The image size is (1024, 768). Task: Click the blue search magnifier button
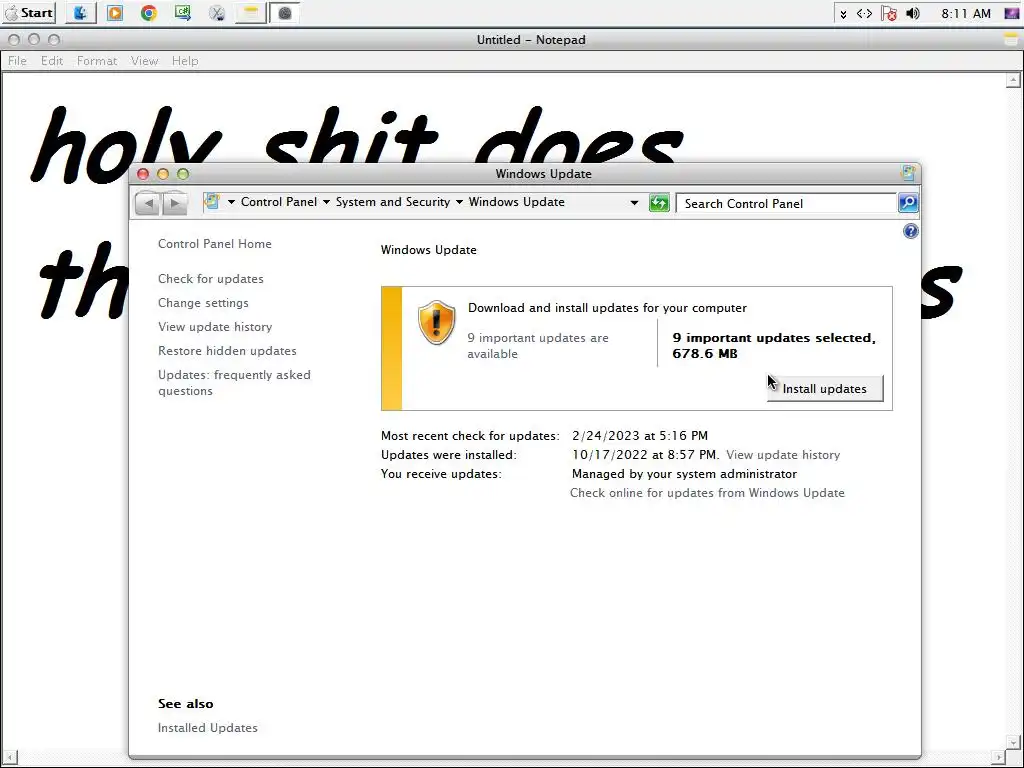tap(908, 203)
